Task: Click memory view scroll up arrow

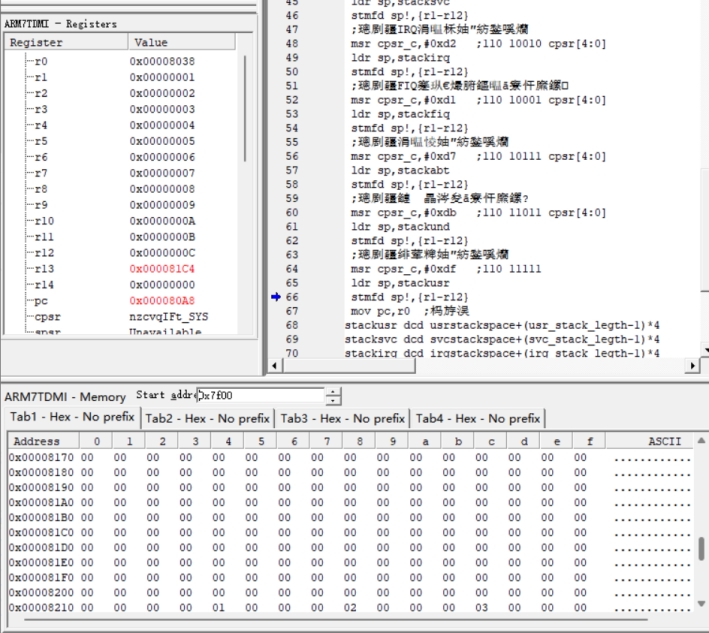Action: 701,441
